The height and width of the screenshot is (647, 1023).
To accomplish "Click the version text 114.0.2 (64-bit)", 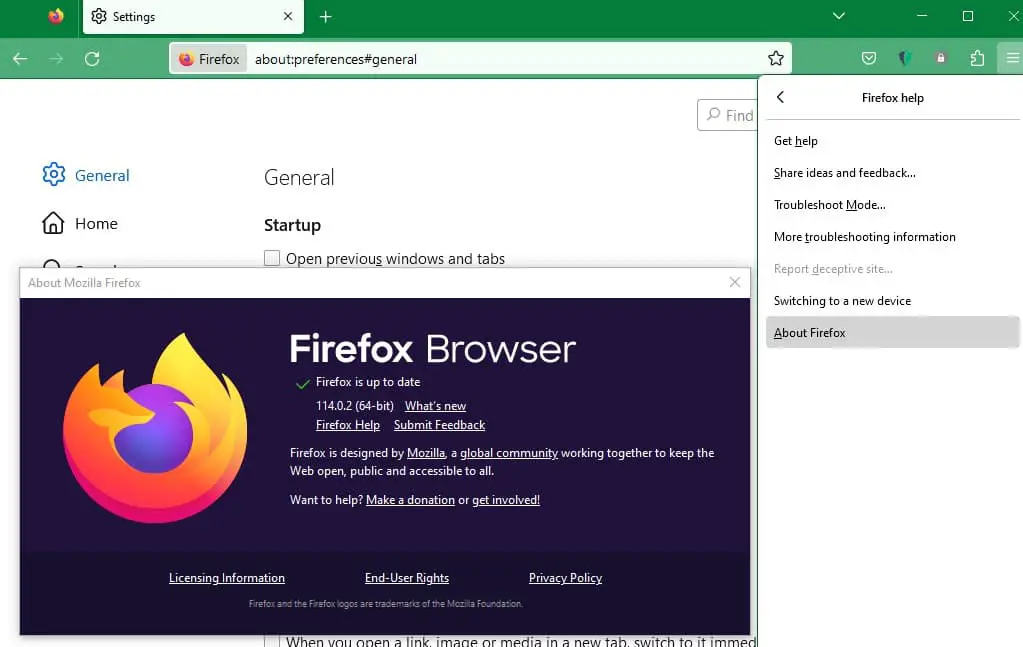I will pos(355,406).
